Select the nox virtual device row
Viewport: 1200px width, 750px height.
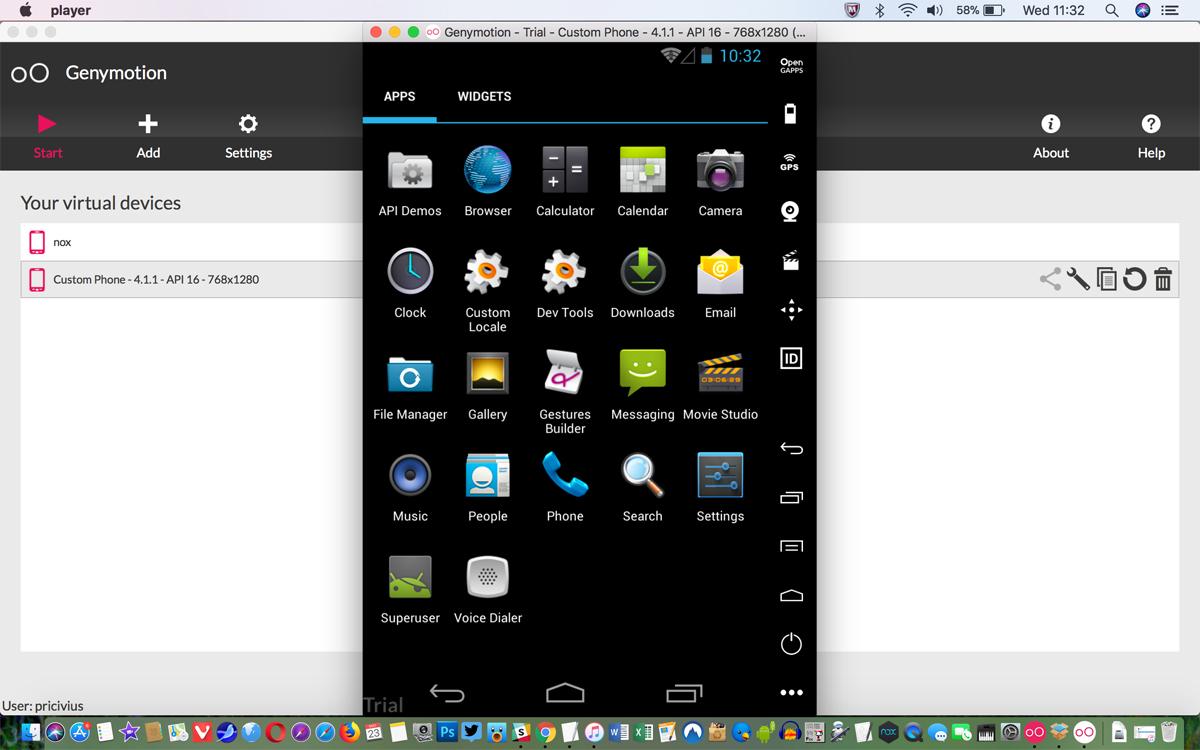click(x=190, y=242)
